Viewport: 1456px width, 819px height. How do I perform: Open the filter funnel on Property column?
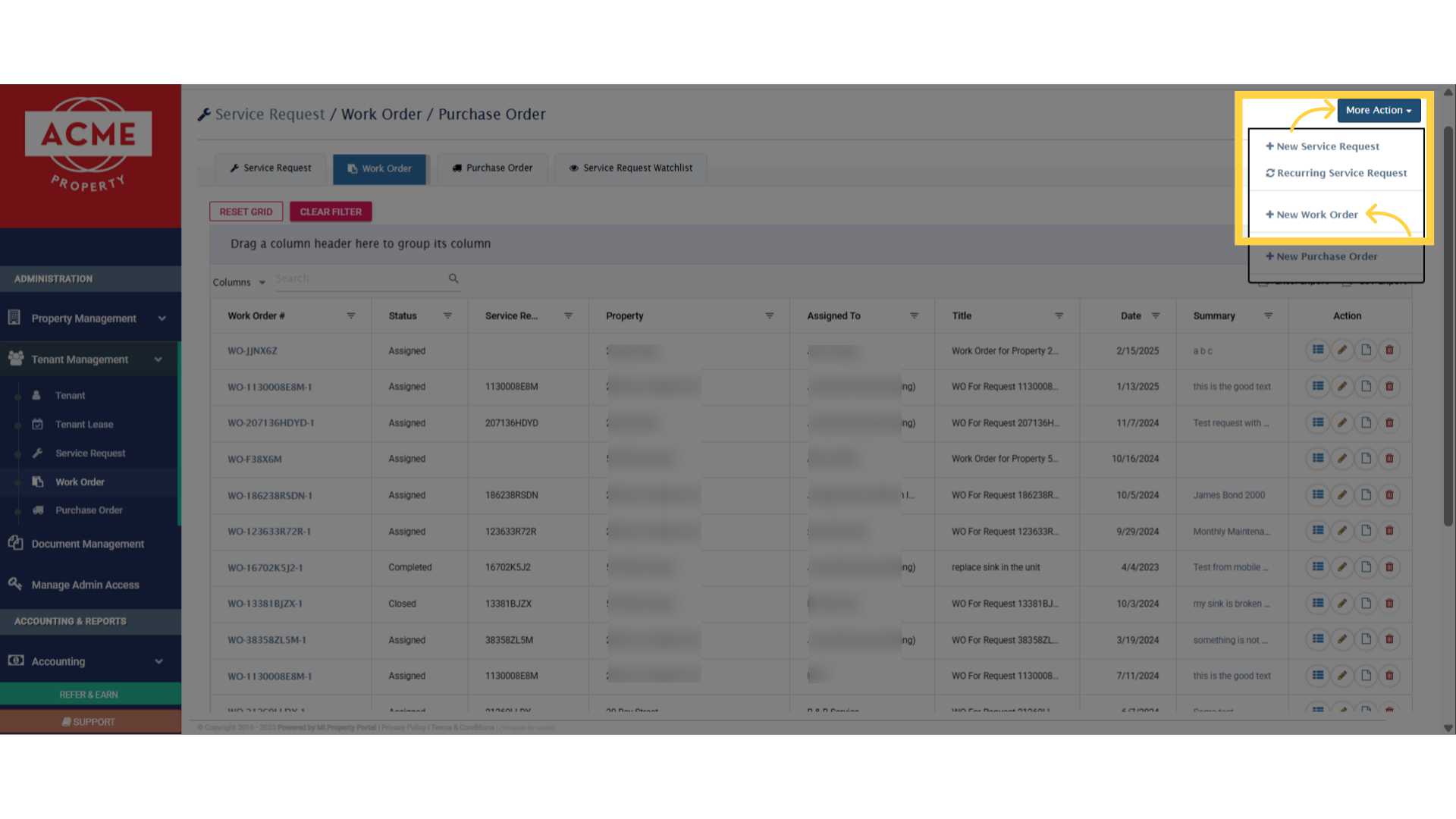point(770,315)
